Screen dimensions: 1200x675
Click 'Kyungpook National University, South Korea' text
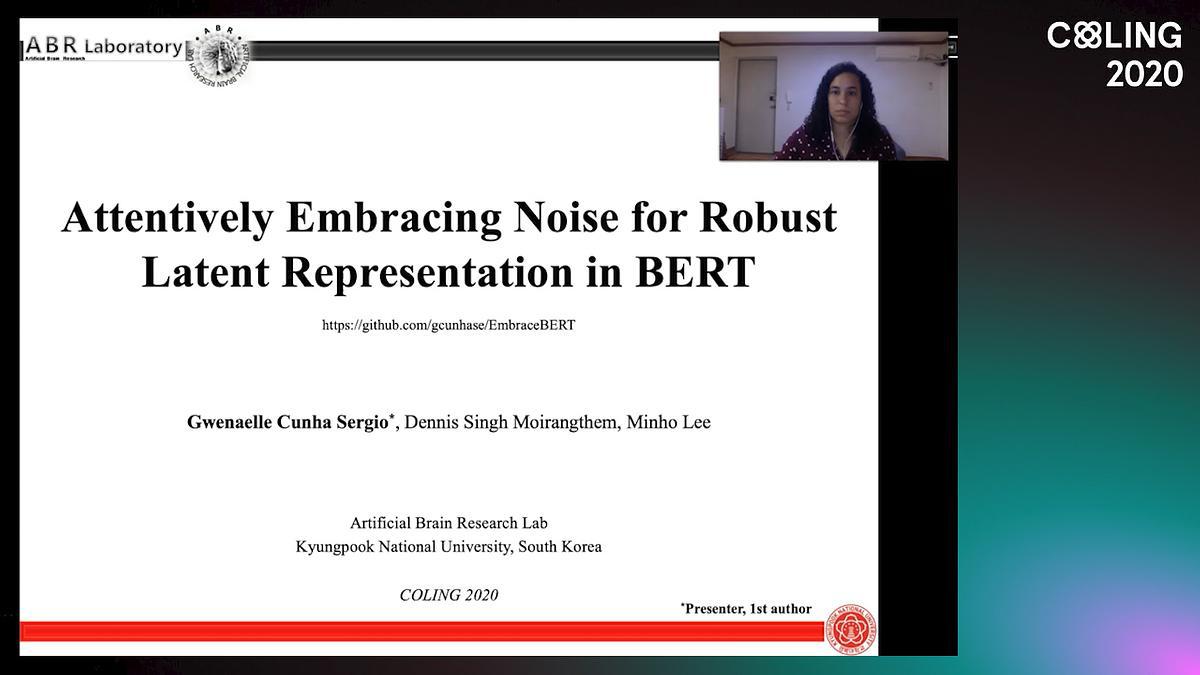[x=449, y=547]
